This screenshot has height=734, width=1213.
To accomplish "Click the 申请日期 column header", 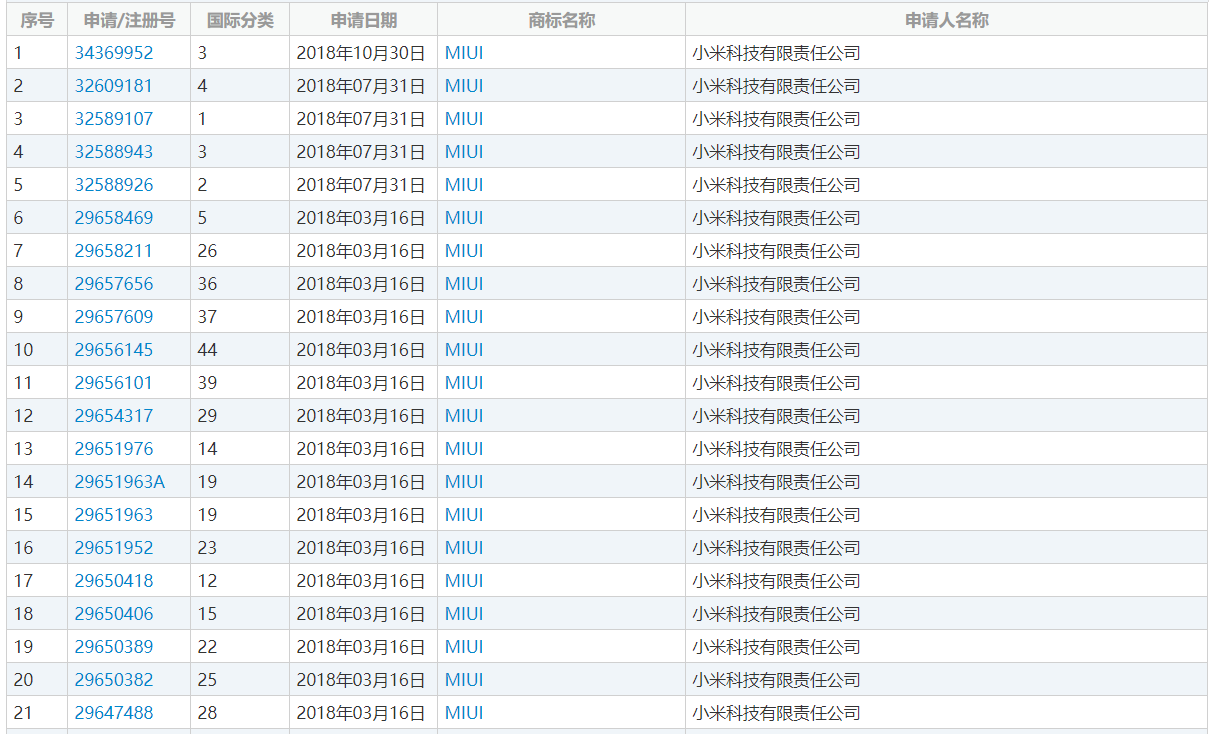I will pyautogui.click(x=364, y=20).
